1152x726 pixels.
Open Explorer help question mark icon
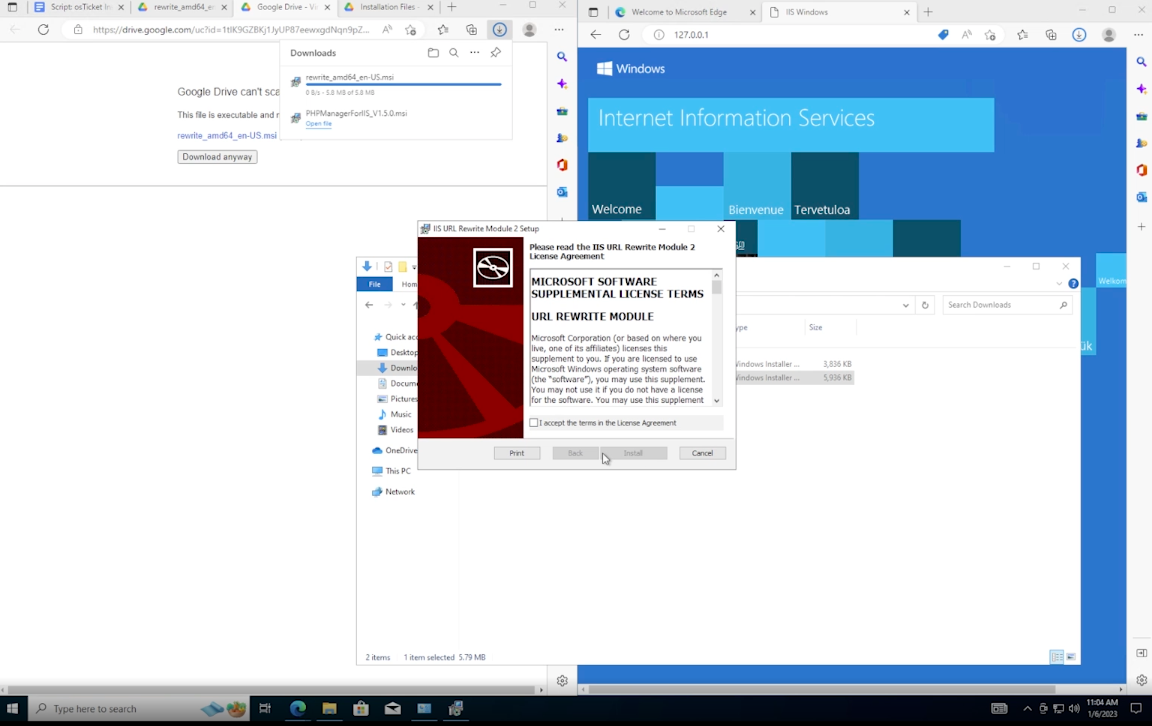(1073, 284)
